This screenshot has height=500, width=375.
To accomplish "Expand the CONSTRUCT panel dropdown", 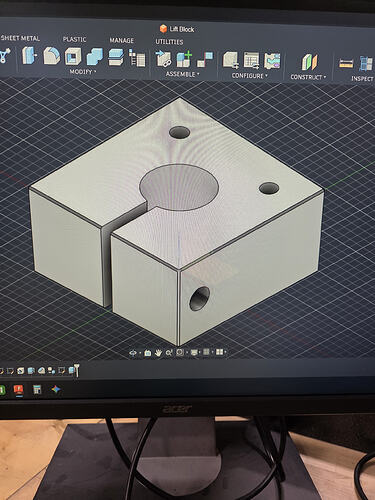I will [x=308, y=77].
